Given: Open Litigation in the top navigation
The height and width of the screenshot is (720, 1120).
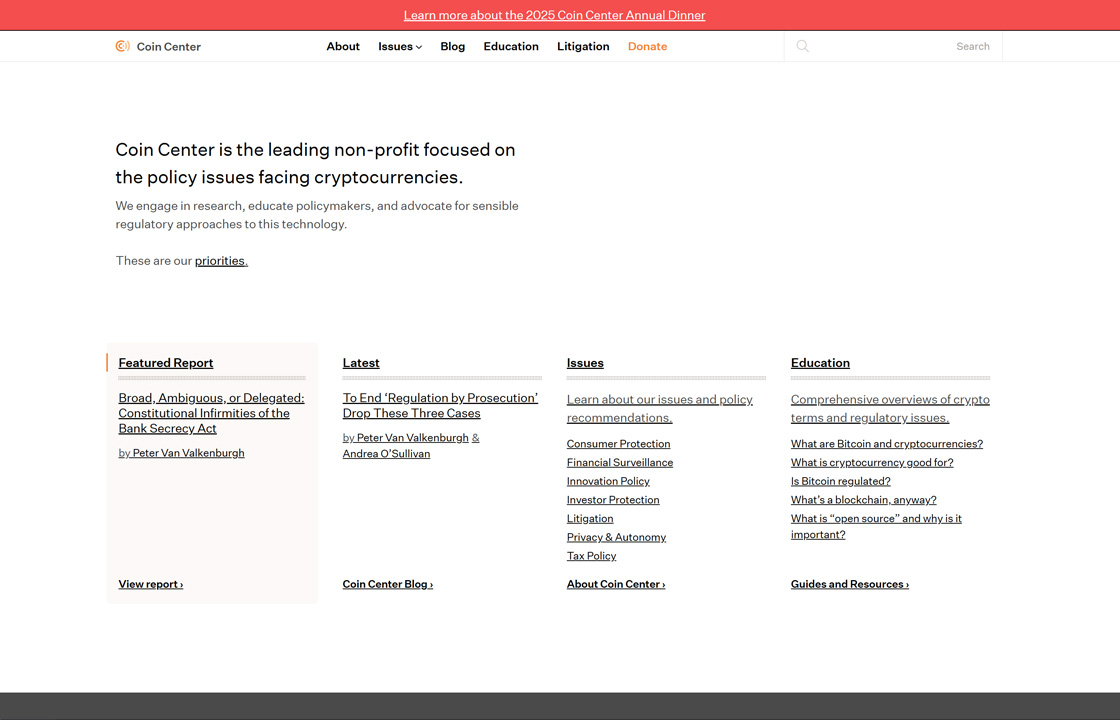Looking at the screenshot, I should point(583,46).
